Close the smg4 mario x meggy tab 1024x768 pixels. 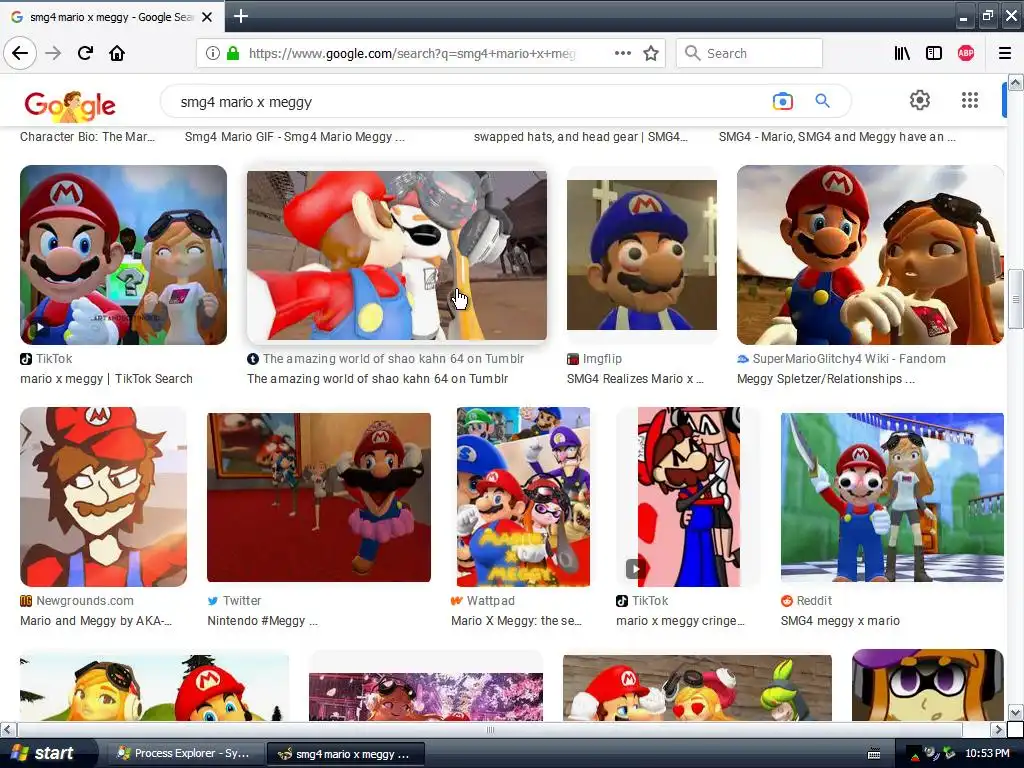207,17
